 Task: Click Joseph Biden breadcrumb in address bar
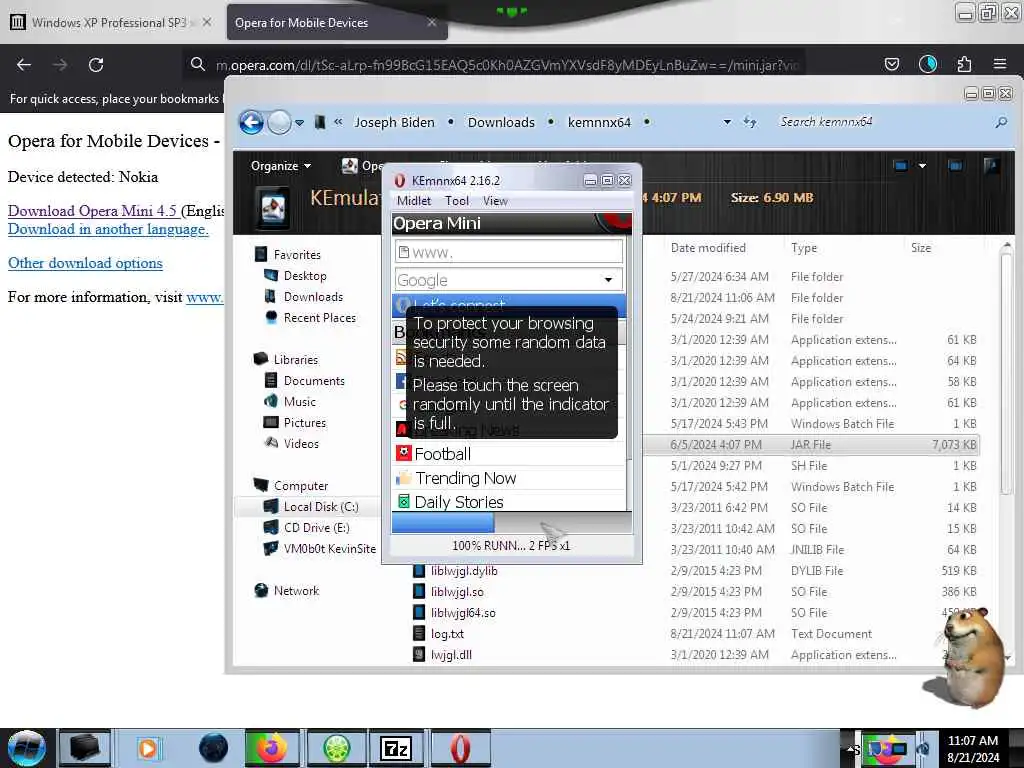click(394, 122)
